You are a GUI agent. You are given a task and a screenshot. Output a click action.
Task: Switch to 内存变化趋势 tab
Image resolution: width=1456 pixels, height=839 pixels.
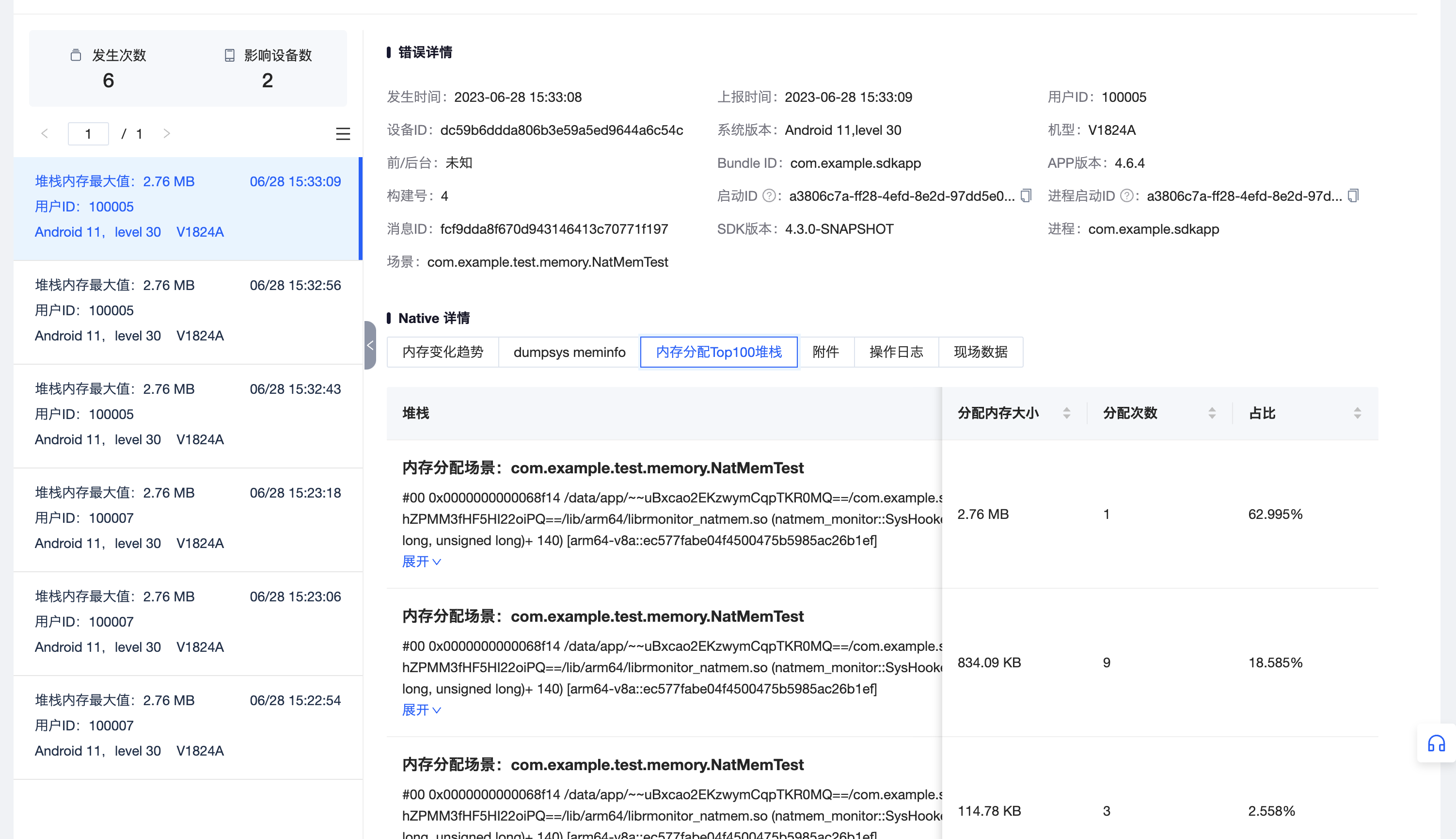click(x=443, y=352)
